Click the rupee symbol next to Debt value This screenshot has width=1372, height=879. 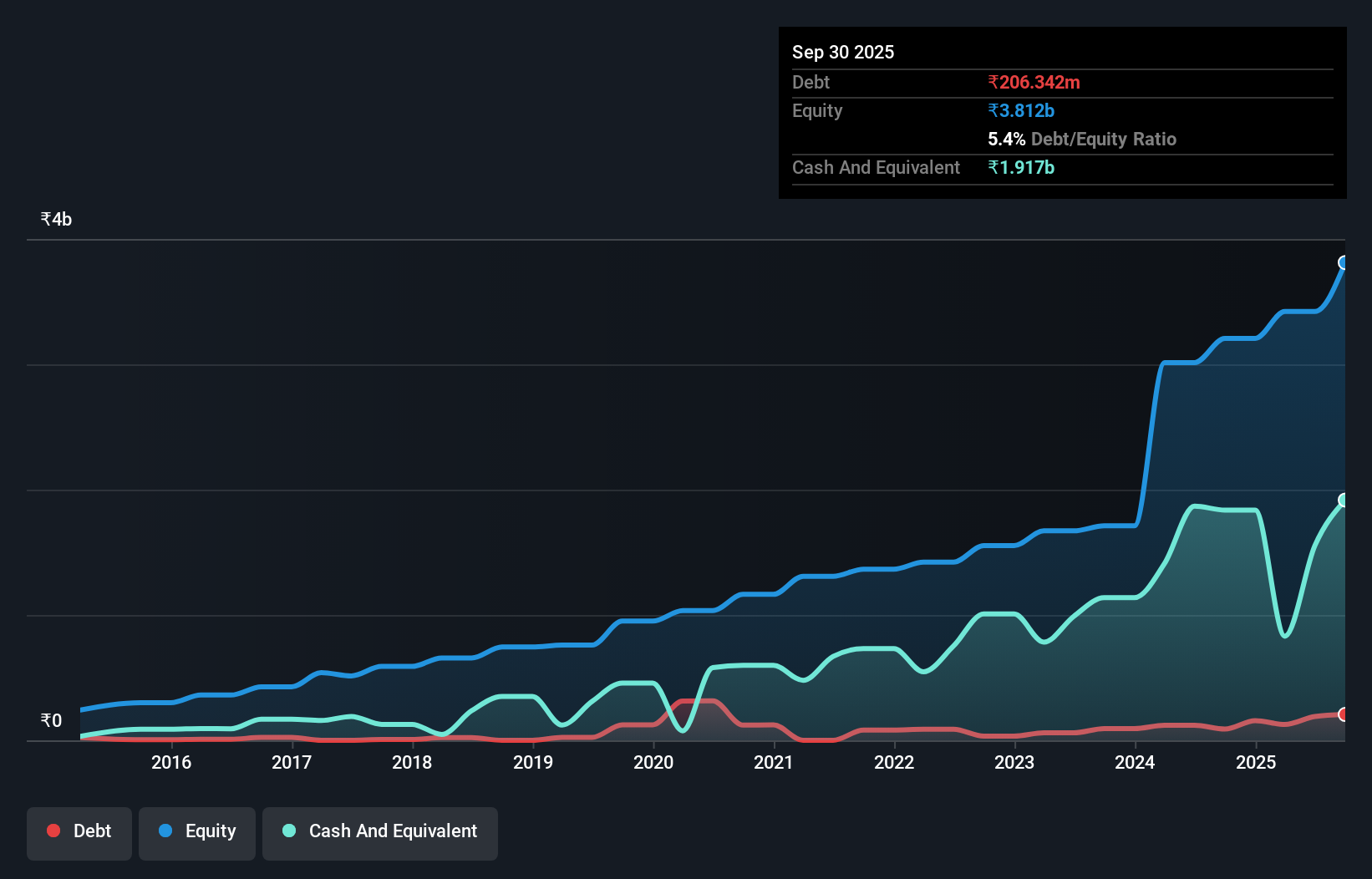[x=993, y=82]
